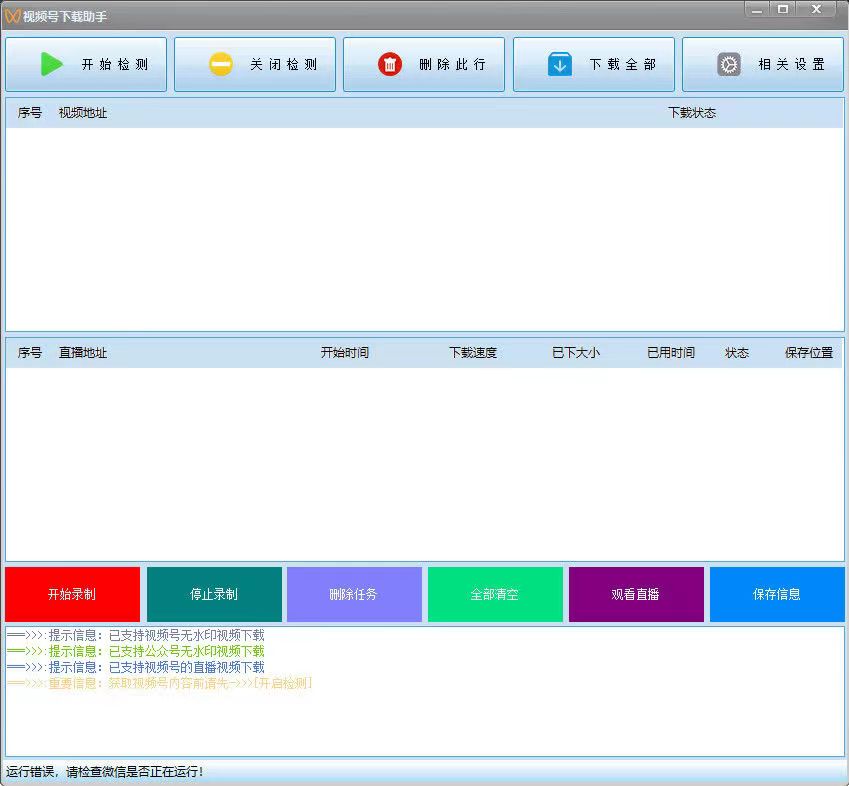The image size is (849, 786).
Task: Select log line 已支持视频号的直播视频下载
Action: click(136, 667)
